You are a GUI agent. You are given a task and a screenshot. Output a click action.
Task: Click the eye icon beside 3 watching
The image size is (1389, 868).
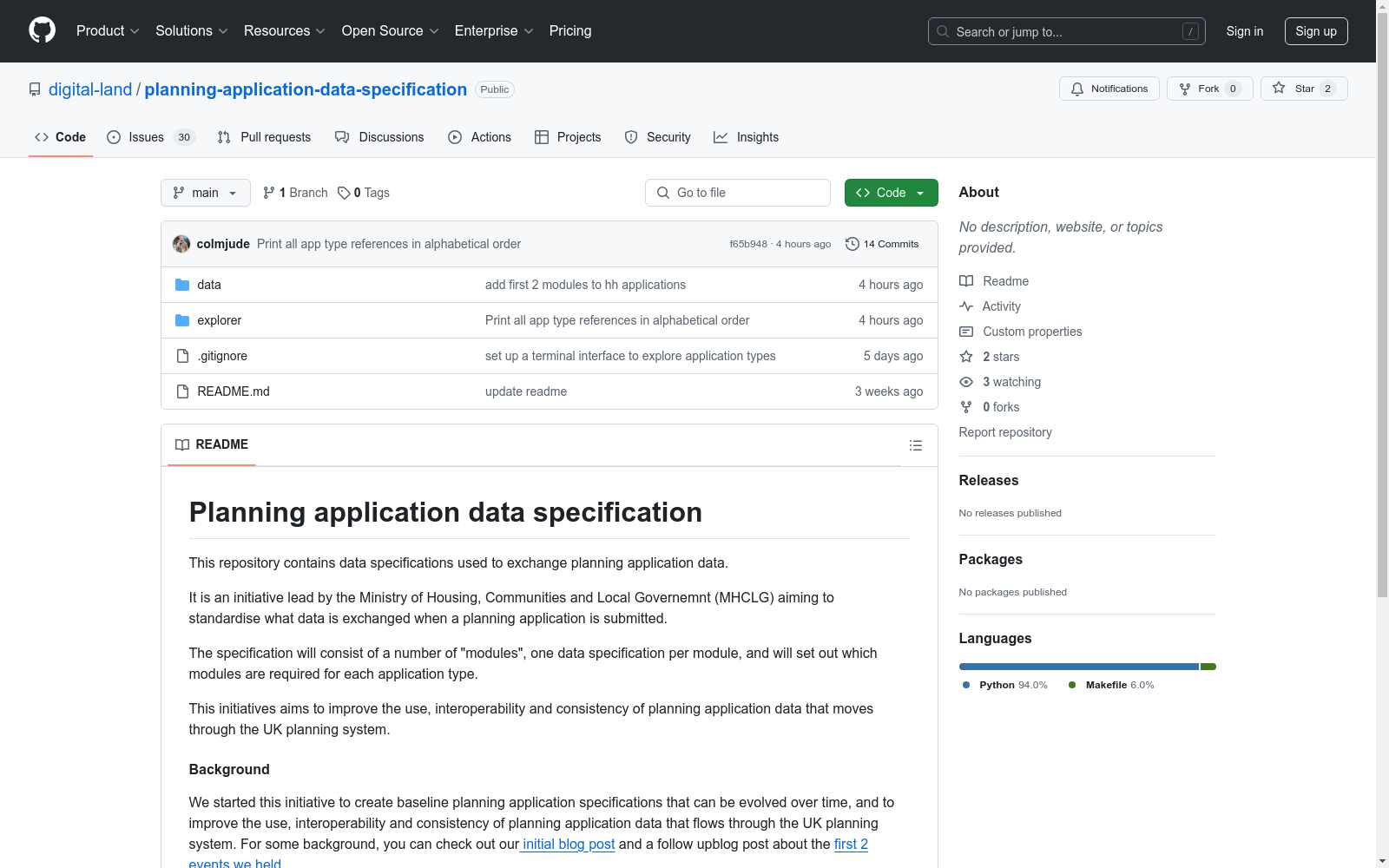tap(966, 382)
